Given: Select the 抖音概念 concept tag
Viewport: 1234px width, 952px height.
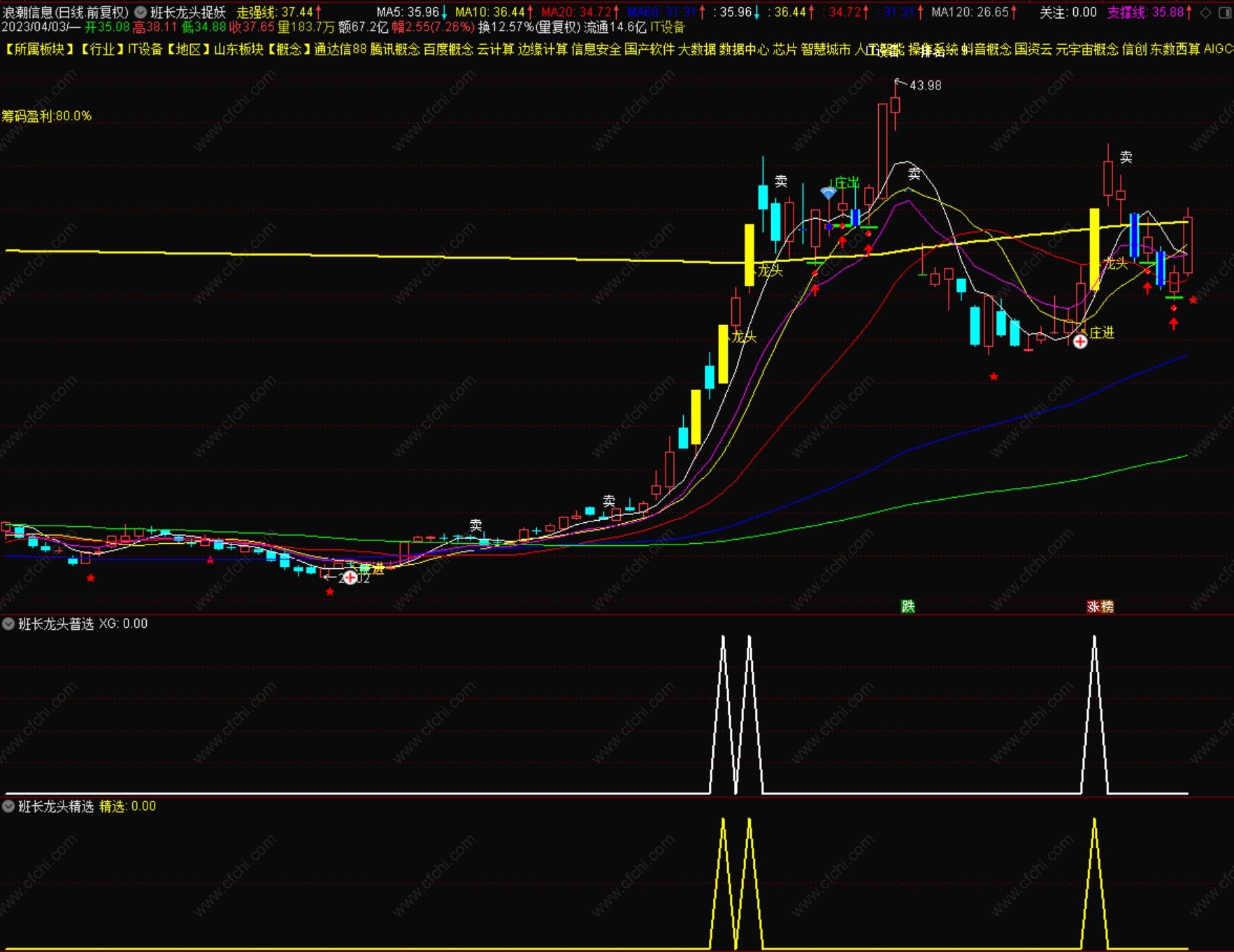Looking at the screenshot, I should [x=987, y=49].
